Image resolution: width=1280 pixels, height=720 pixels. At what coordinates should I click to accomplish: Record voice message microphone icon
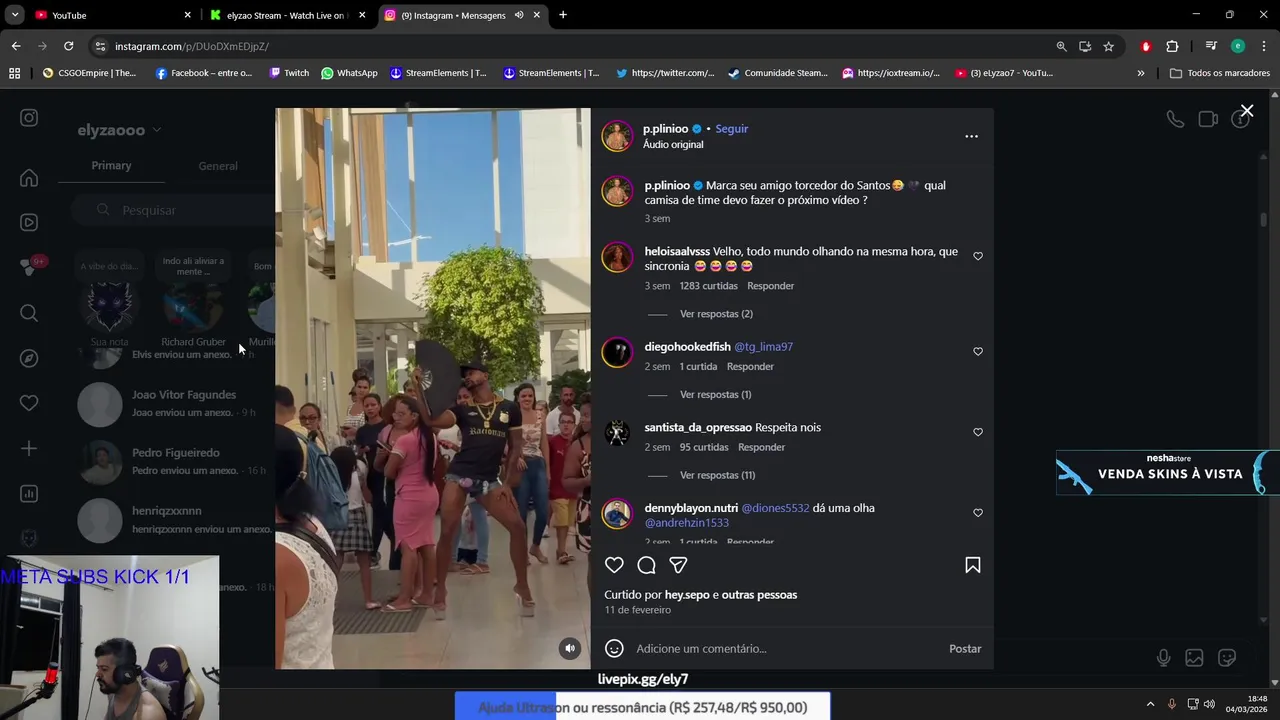coord(1163,658)
